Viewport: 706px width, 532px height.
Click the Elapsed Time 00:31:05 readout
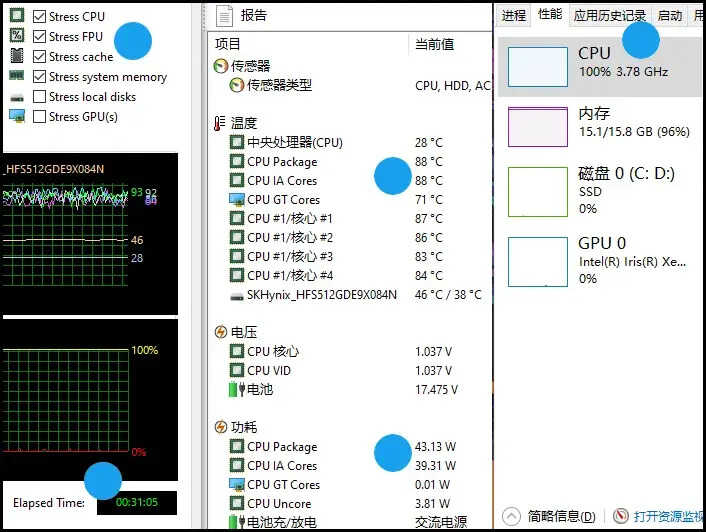click(137, 502)
